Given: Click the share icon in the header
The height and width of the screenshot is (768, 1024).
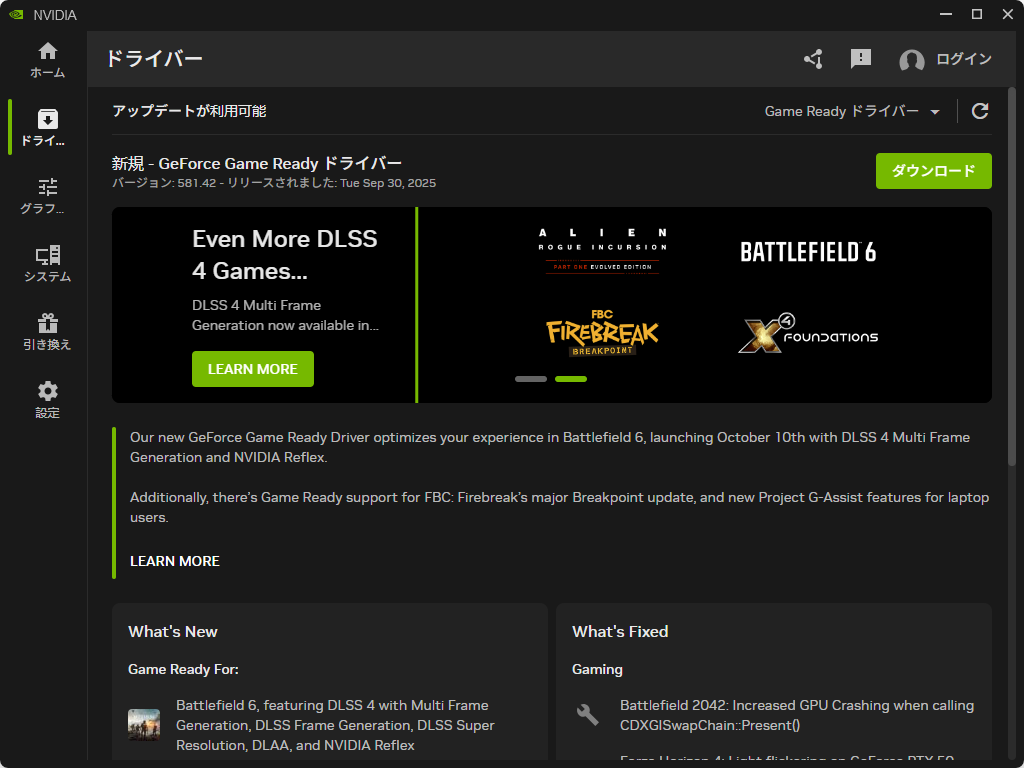Looking at the screenshot, I should point(813,60).
